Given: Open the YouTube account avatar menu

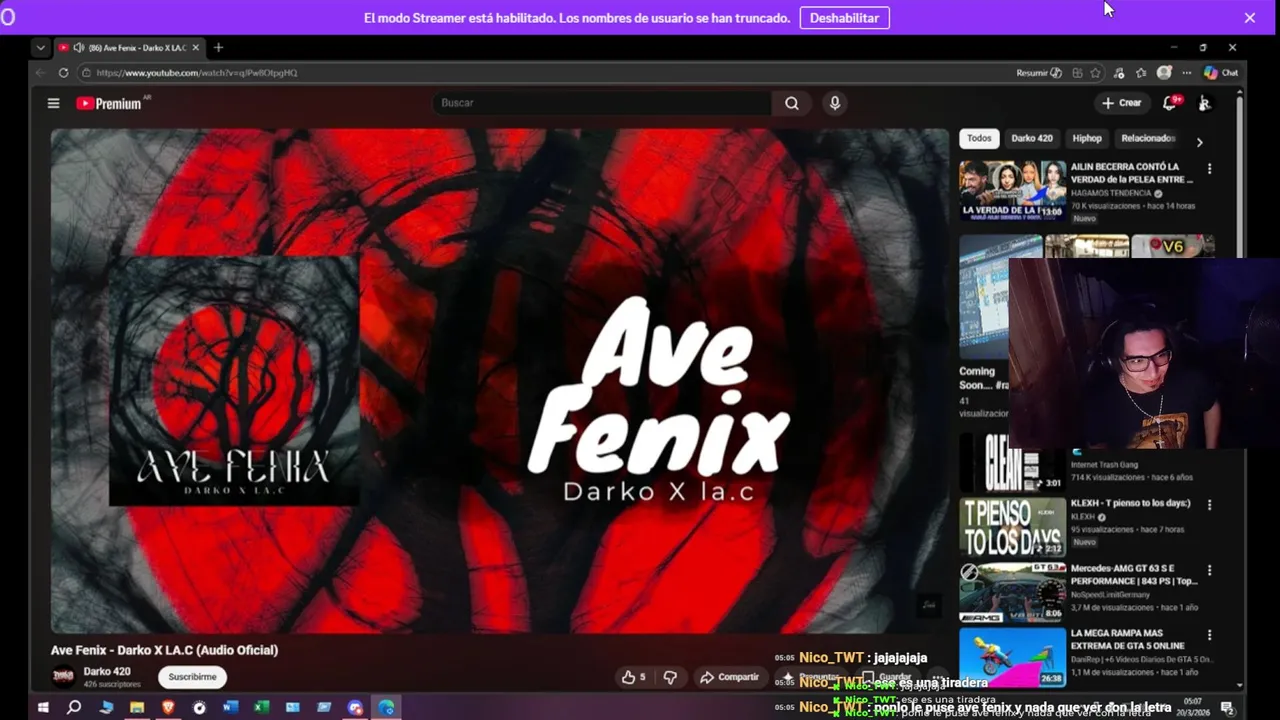Looking at the screenshot, I should (1205, 103).
